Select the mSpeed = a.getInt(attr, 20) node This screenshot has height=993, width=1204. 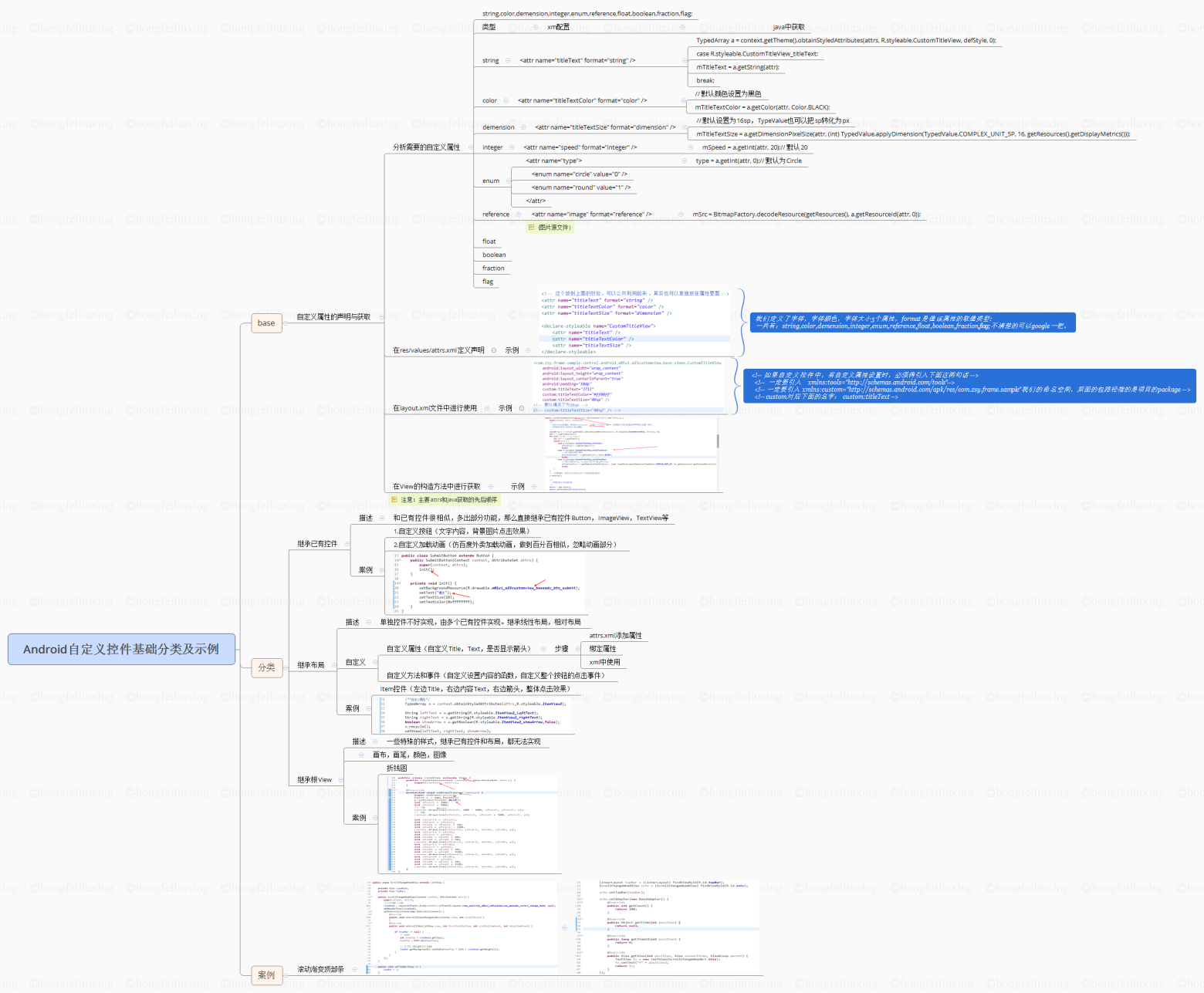click(x=755, y=147)
